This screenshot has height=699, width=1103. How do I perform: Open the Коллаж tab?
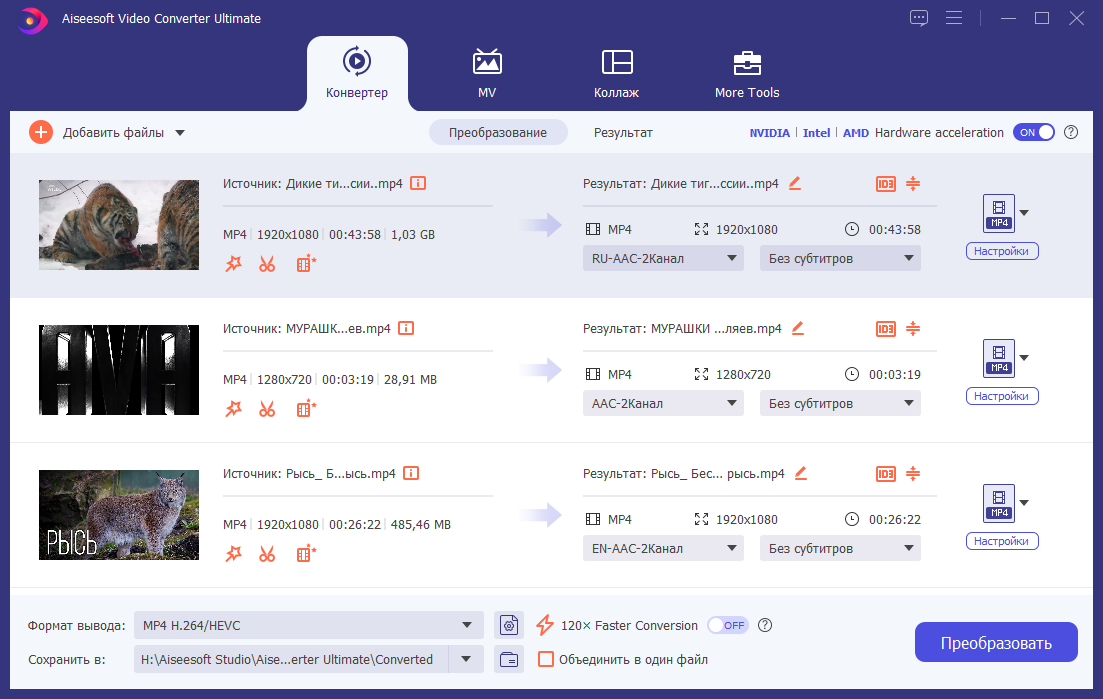[616, 73]
